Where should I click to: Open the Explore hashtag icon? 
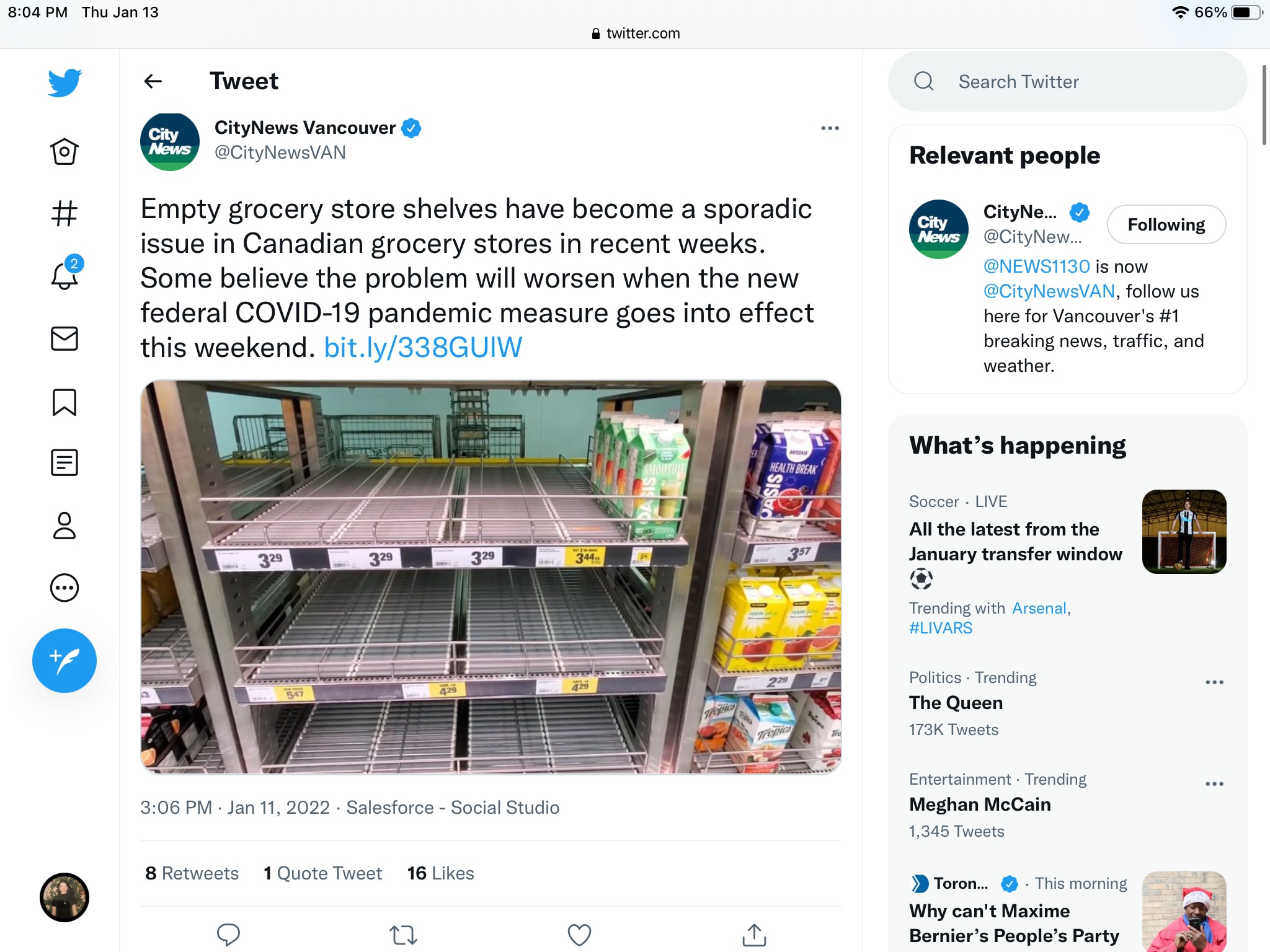click(x=64, y=214)
